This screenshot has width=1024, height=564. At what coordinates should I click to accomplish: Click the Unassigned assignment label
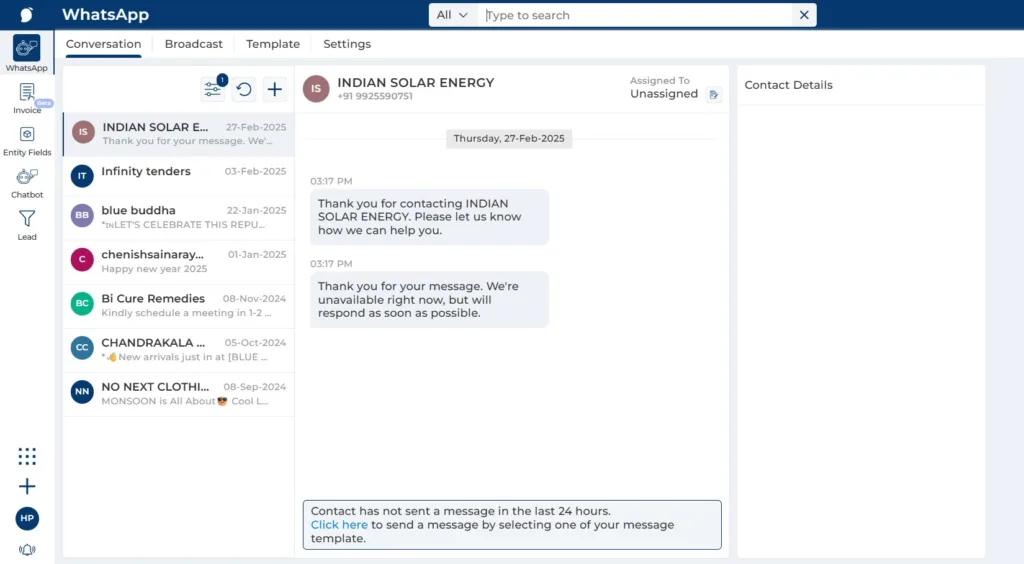pyautogui.click(x=664, y=94)
